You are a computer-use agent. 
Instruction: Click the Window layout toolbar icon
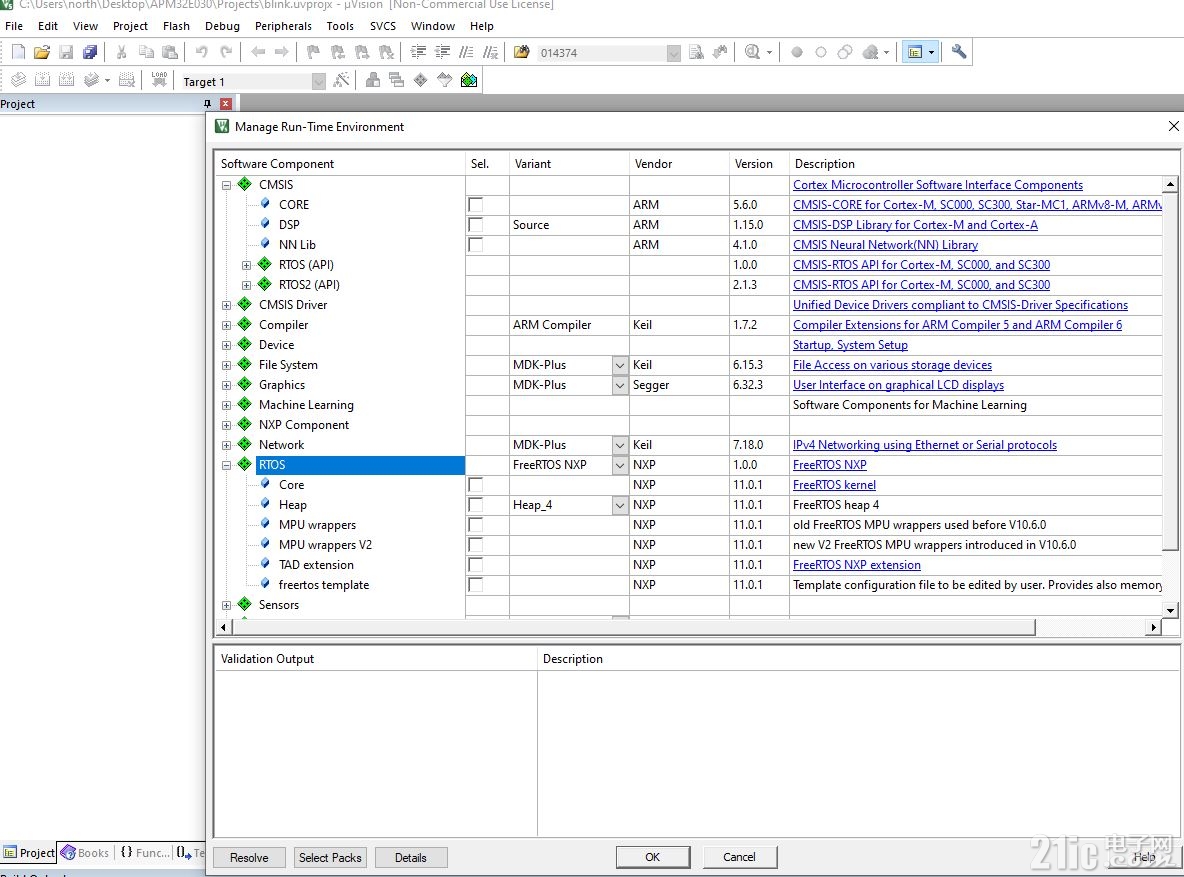click(x=915, y=52)
